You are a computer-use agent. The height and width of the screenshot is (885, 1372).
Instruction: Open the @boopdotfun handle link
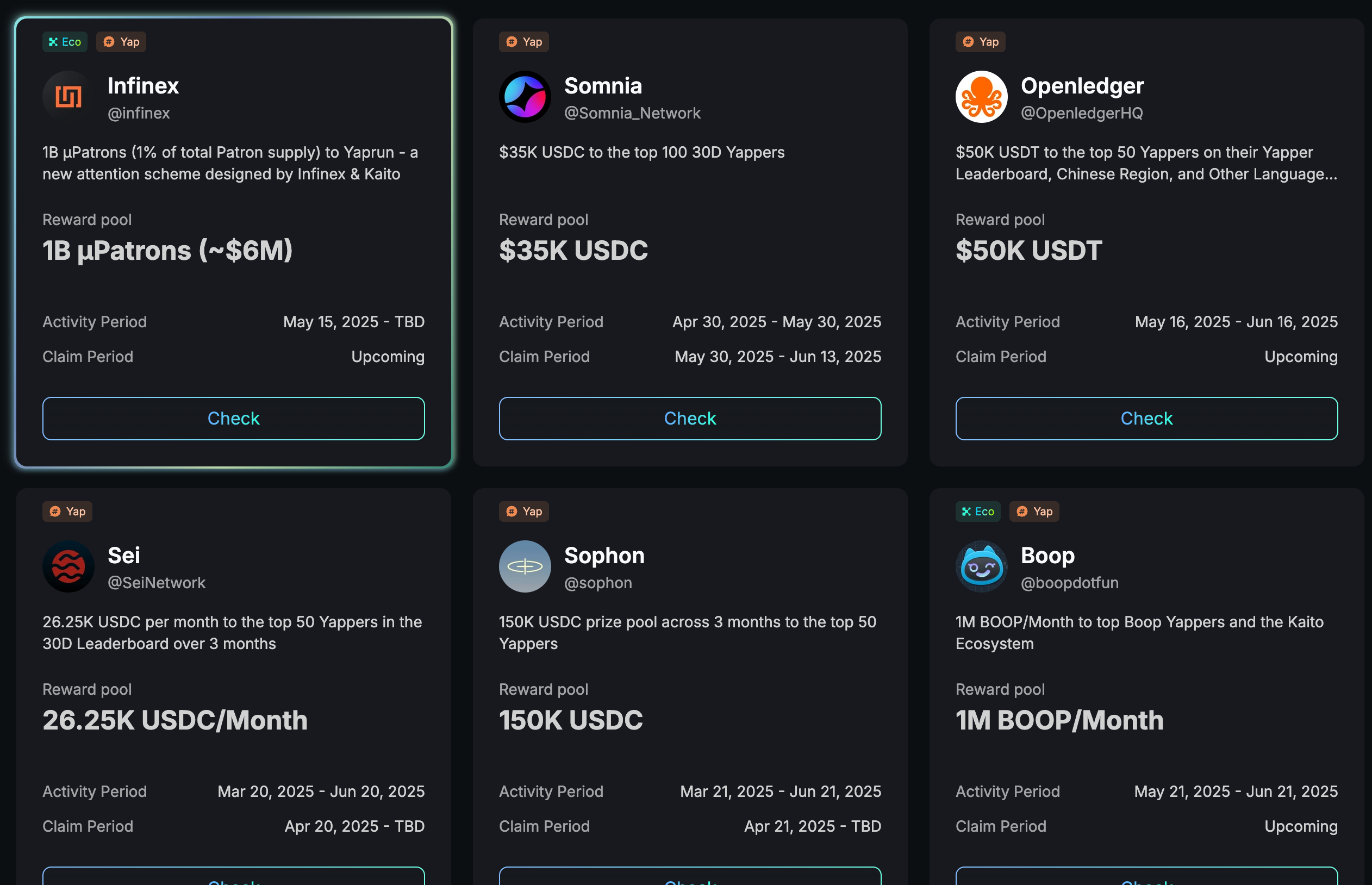[x=1069, y=583]
